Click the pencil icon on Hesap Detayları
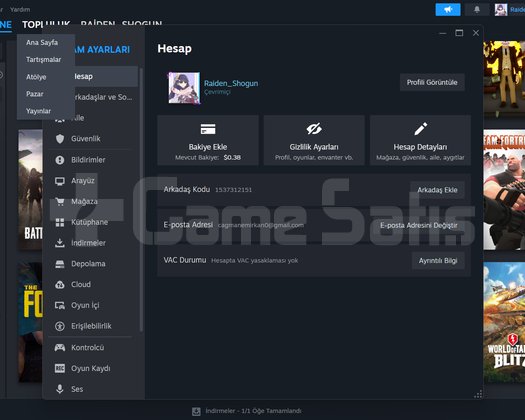Viewport: 525px width, 420px height. (421, 129)
